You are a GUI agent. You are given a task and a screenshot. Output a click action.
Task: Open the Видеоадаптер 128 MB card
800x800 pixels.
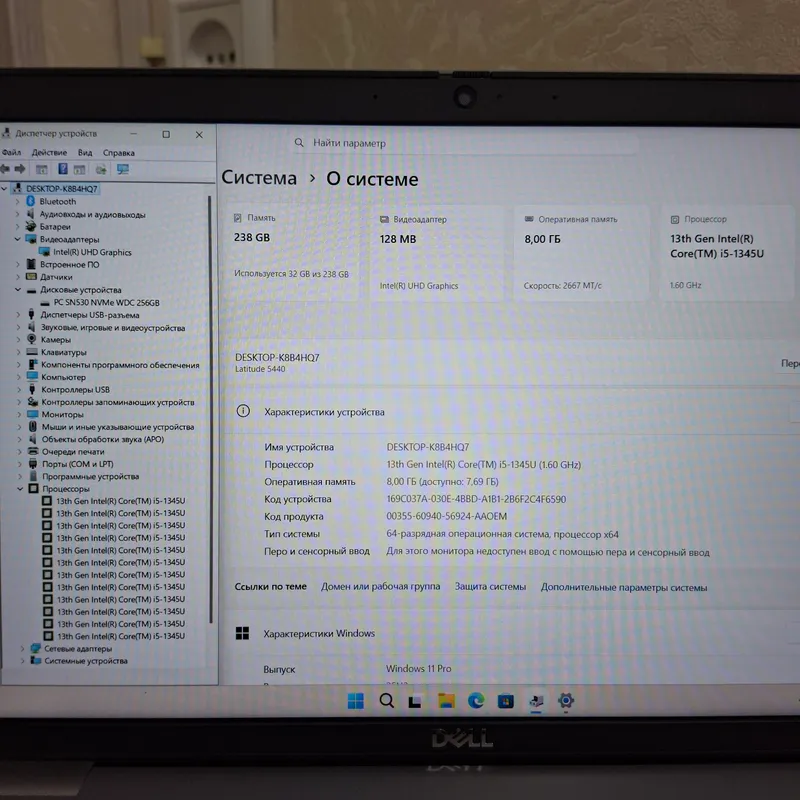tap(438, 254)
